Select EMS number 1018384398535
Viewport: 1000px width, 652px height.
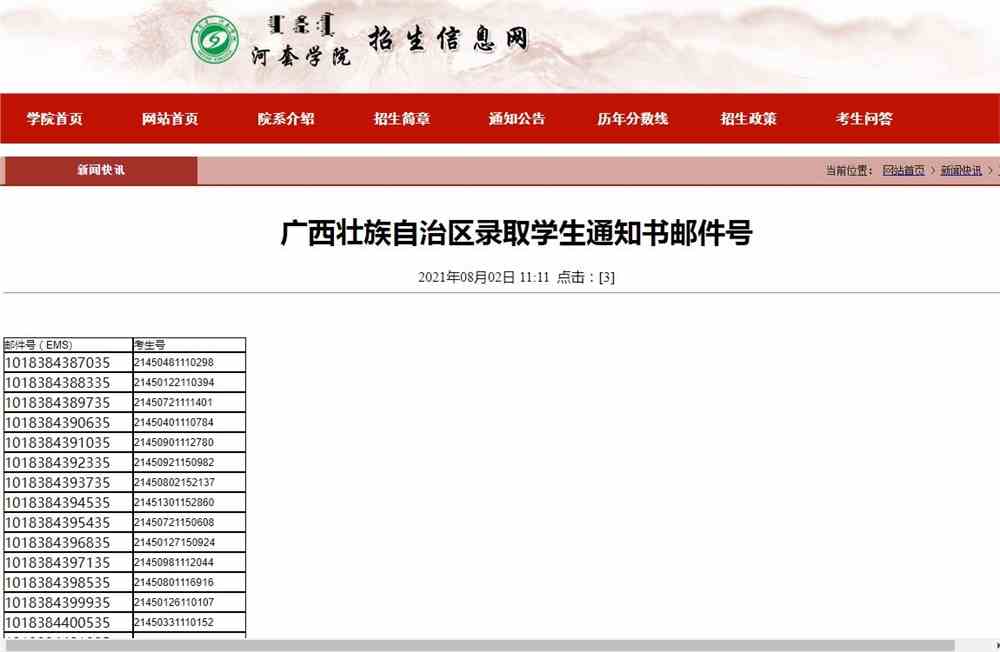(57, 582)
